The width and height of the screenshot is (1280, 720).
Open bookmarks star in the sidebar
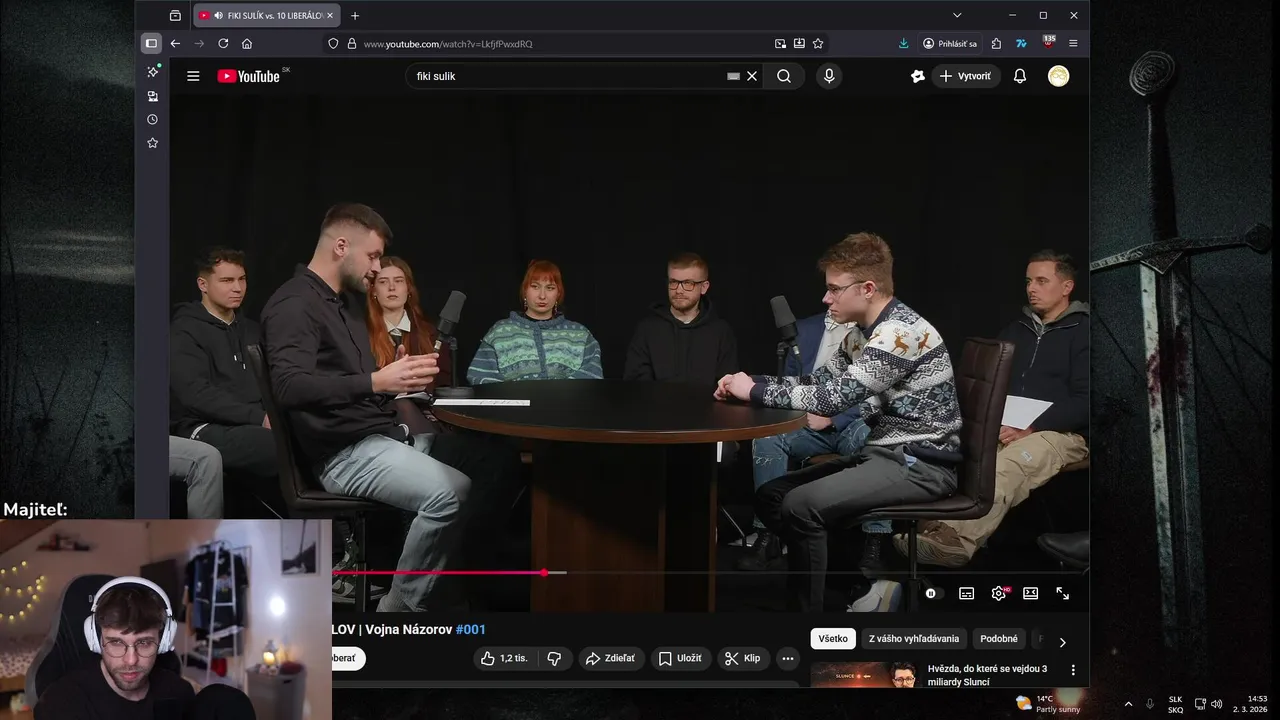[152, 143]
